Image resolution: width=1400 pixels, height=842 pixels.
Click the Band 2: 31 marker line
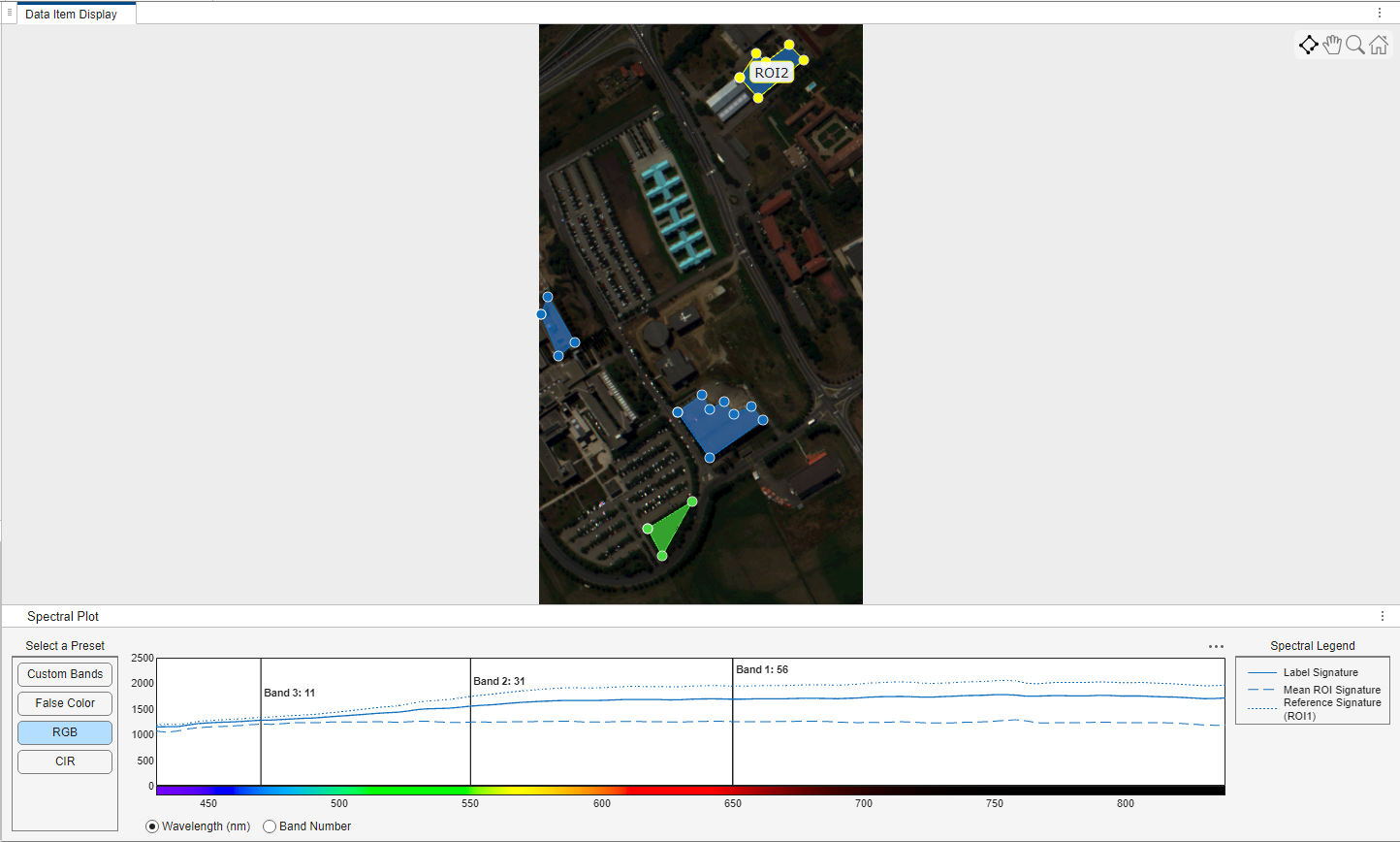tap(469, 723)
